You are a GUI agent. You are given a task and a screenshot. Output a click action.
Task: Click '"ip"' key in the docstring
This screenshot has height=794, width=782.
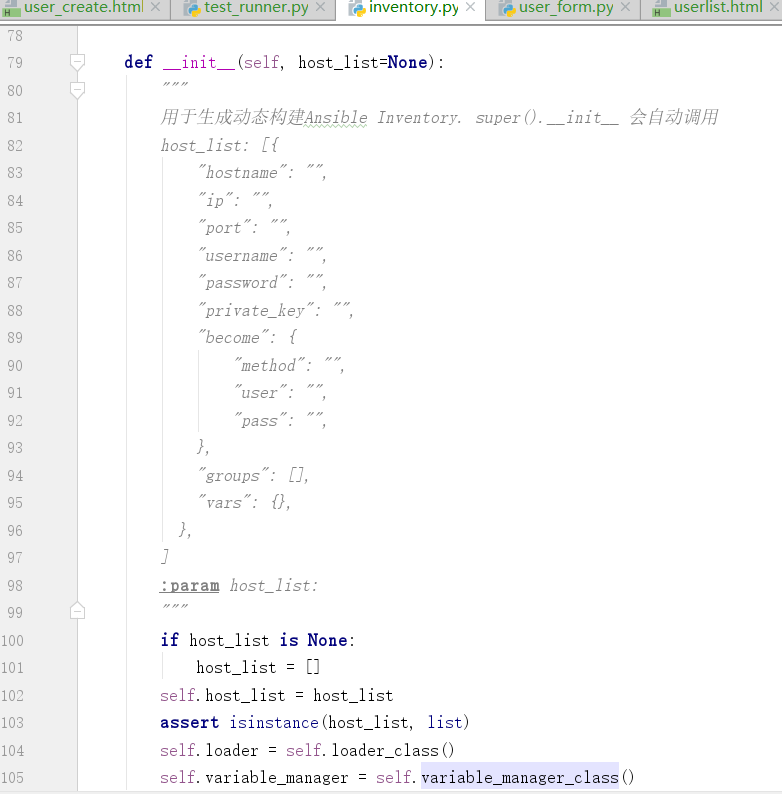point(215,201)
